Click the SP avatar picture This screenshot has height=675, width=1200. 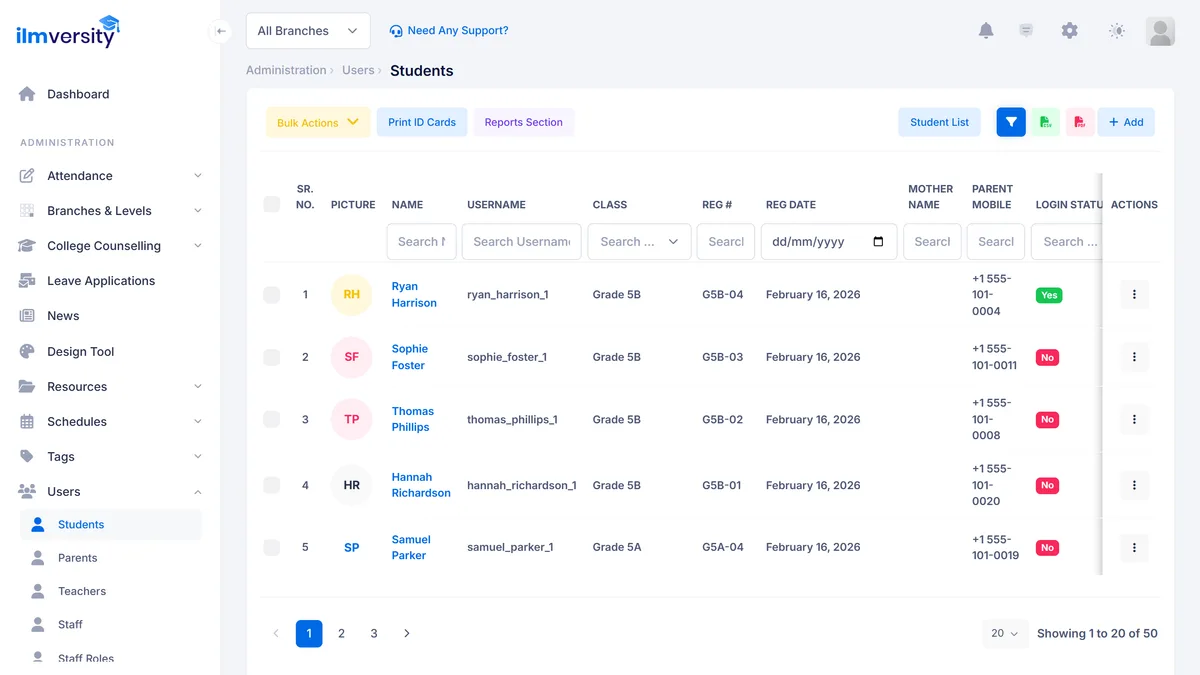(x=352, y=547)
